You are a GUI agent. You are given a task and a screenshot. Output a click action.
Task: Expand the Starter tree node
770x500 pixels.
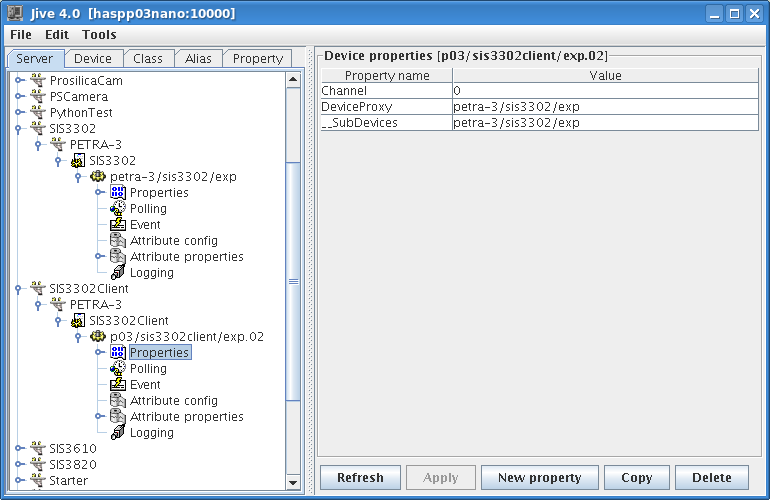click(19, 480)
